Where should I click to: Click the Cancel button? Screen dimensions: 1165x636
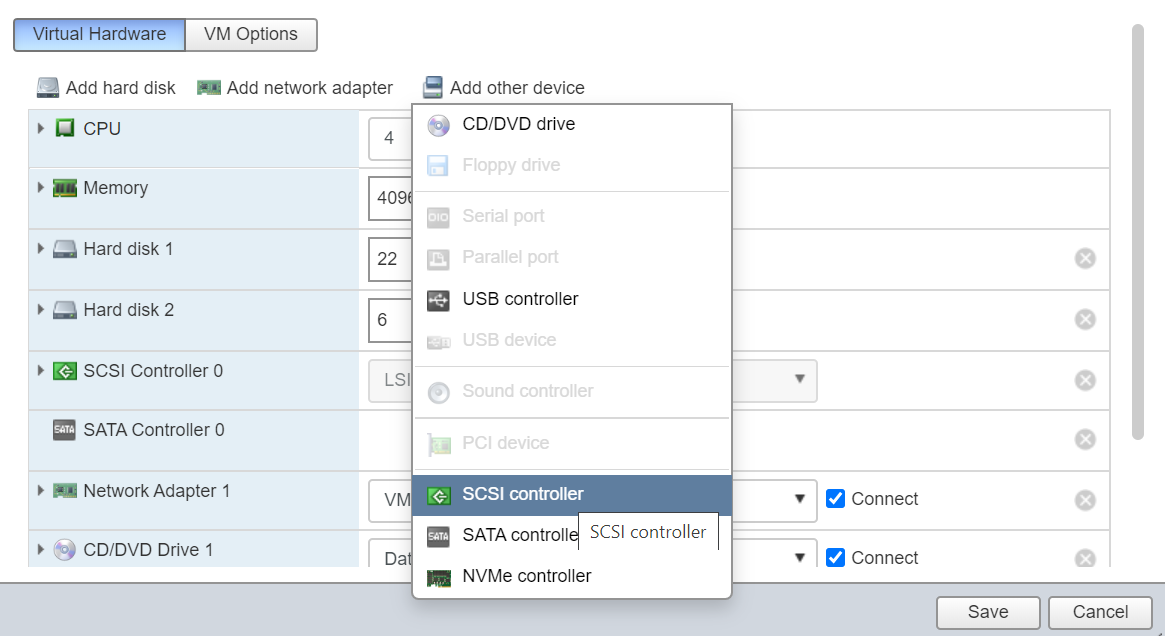click(1100, 612)
